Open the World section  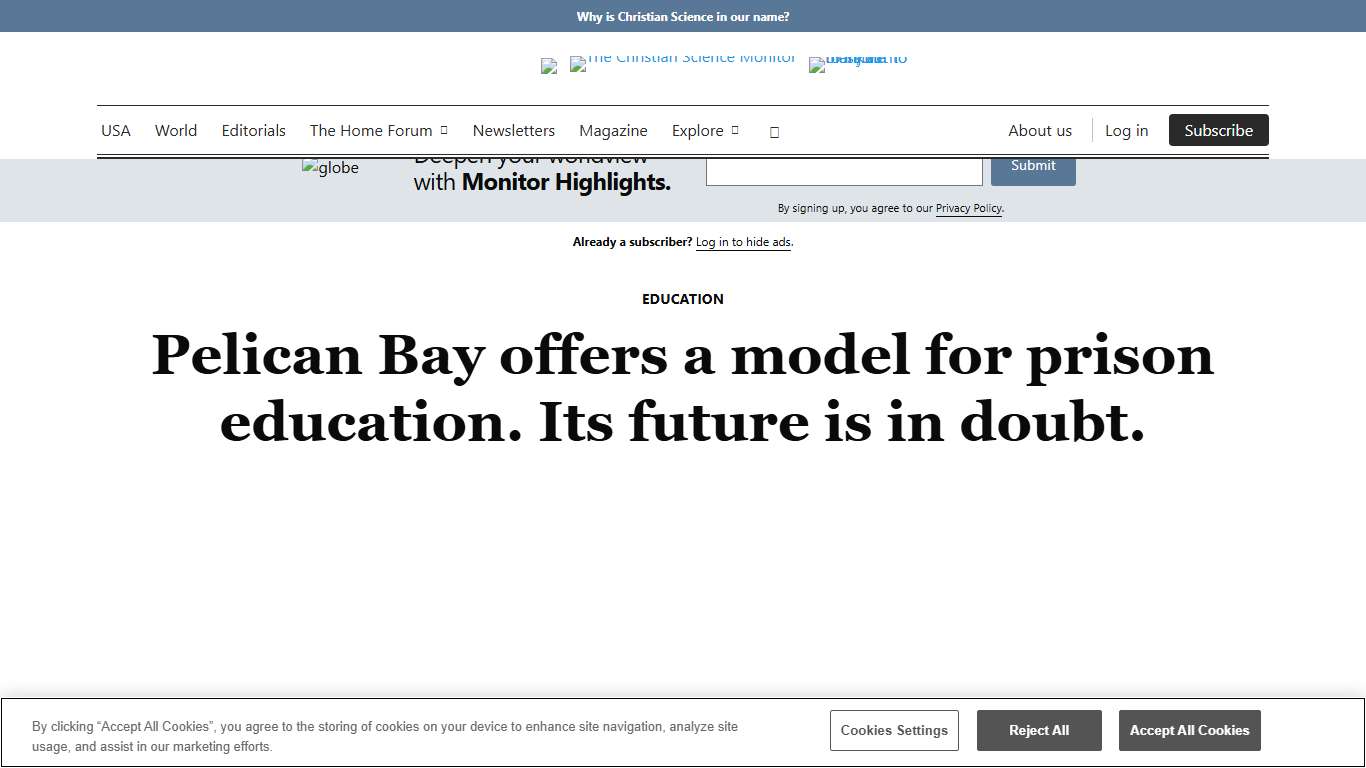click(x=176, y=130)
